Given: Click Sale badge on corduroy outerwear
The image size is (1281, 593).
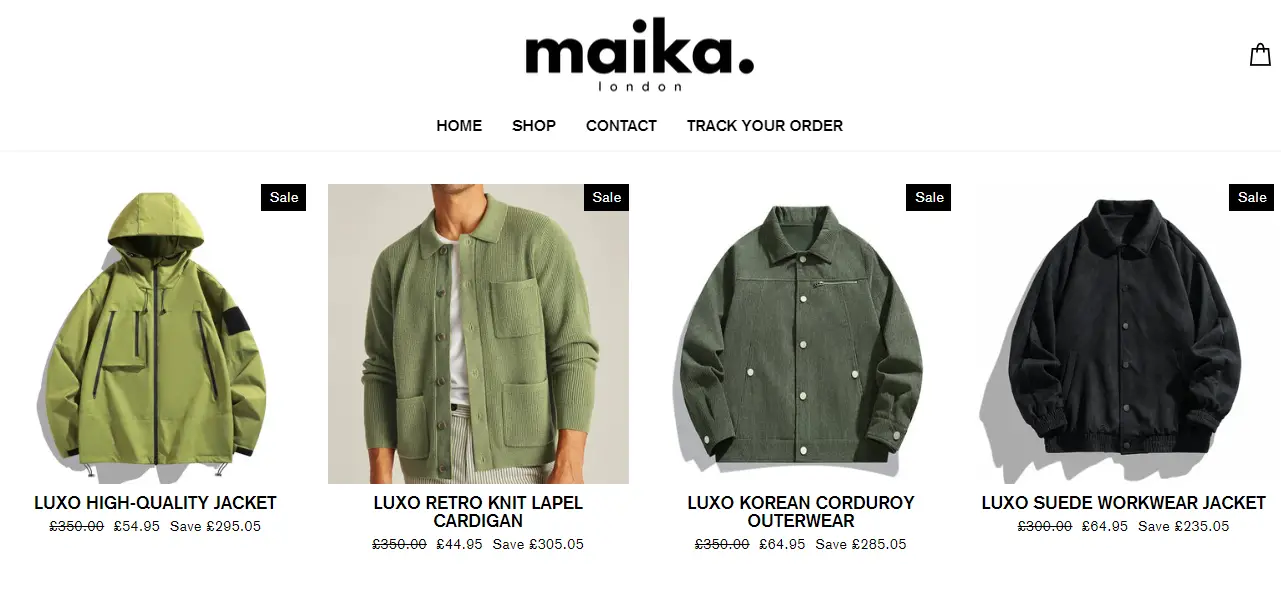Looking at the screenshot, I should click(929, 197).
